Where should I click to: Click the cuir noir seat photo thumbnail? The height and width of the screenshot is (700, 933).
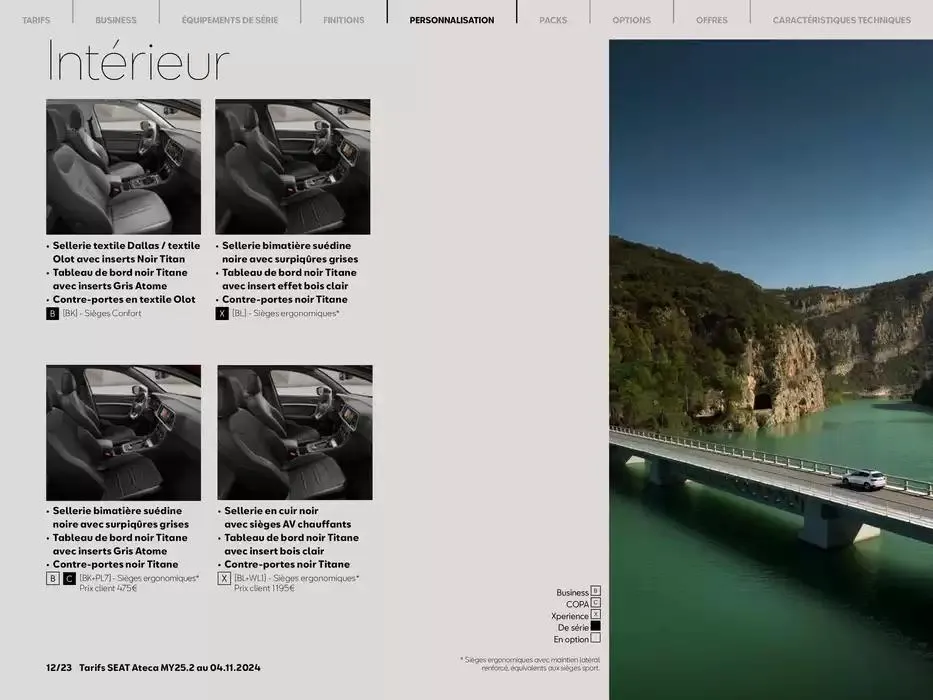coord(294,432)
